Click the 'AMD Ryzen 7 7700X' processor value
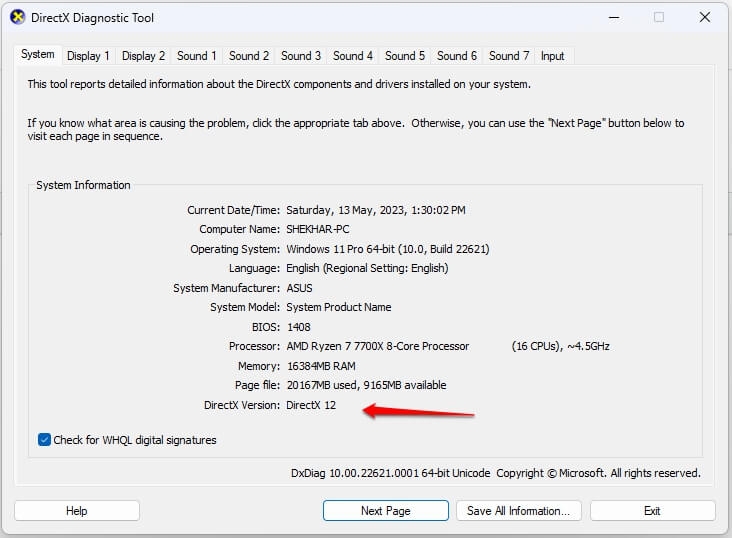 [377, 346]
